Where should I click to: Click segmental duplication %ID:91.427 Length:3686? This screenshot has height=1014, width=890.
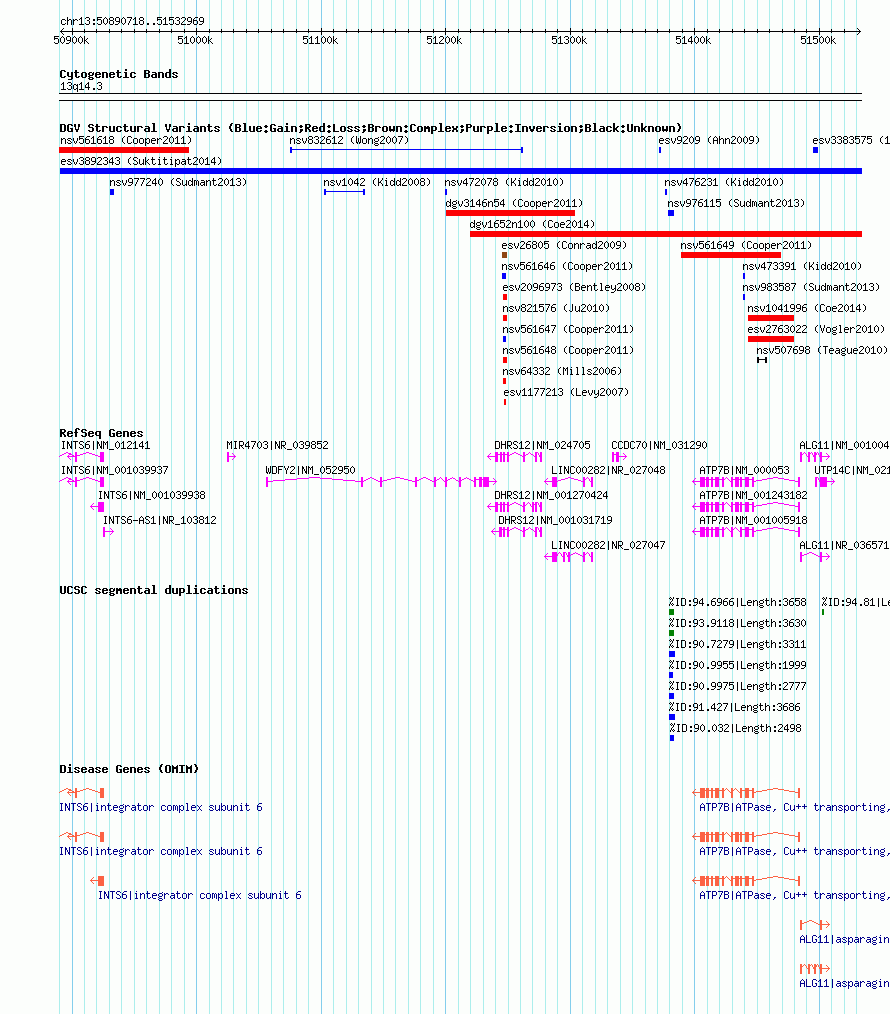(734, 707)
